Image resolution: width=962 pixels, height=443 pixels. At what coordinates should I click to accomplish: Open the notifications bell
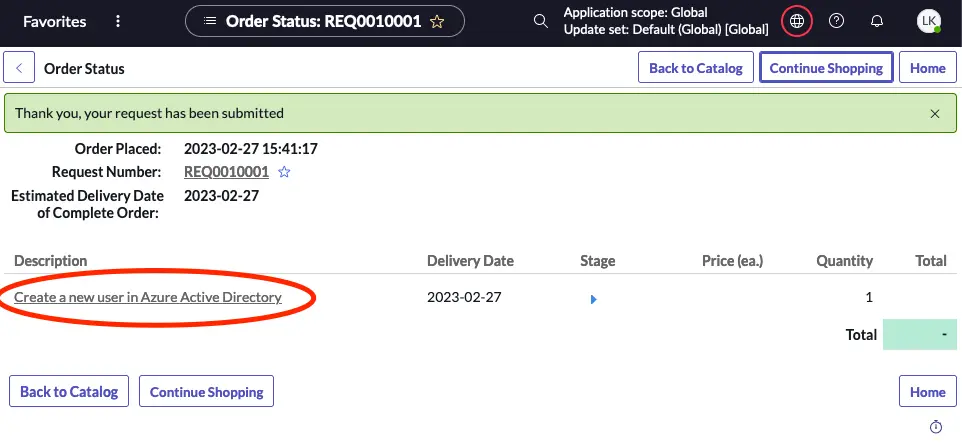coord(877,21)
